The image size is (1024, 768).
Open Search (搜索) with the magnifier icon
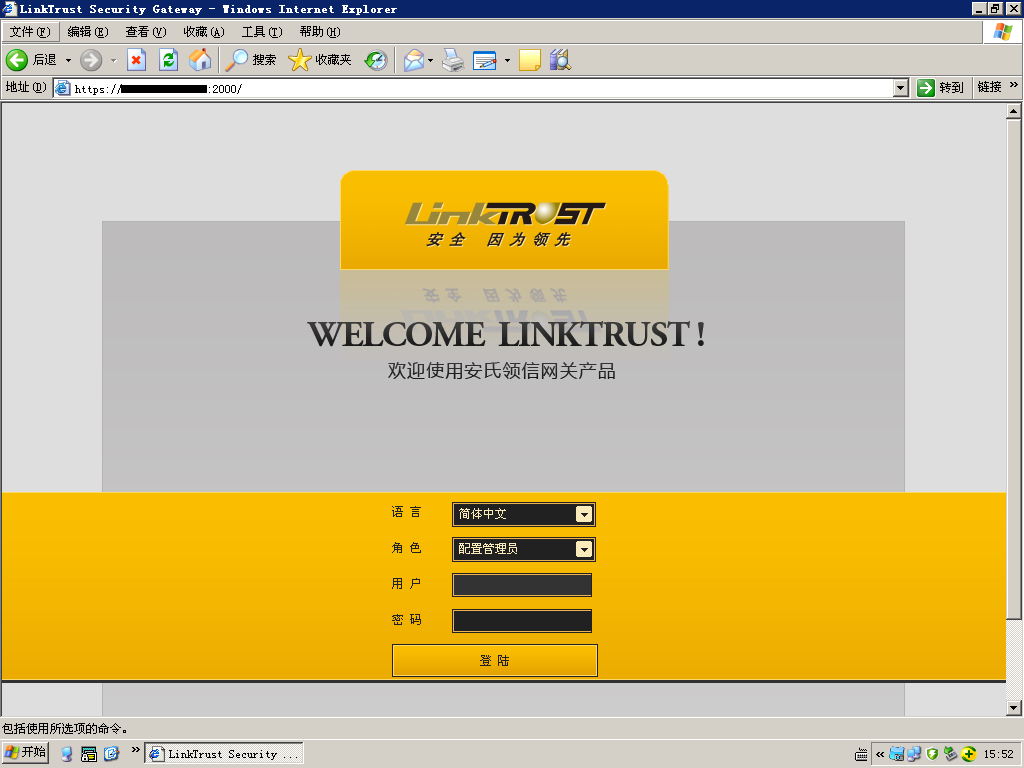click(x=236, y=60)
